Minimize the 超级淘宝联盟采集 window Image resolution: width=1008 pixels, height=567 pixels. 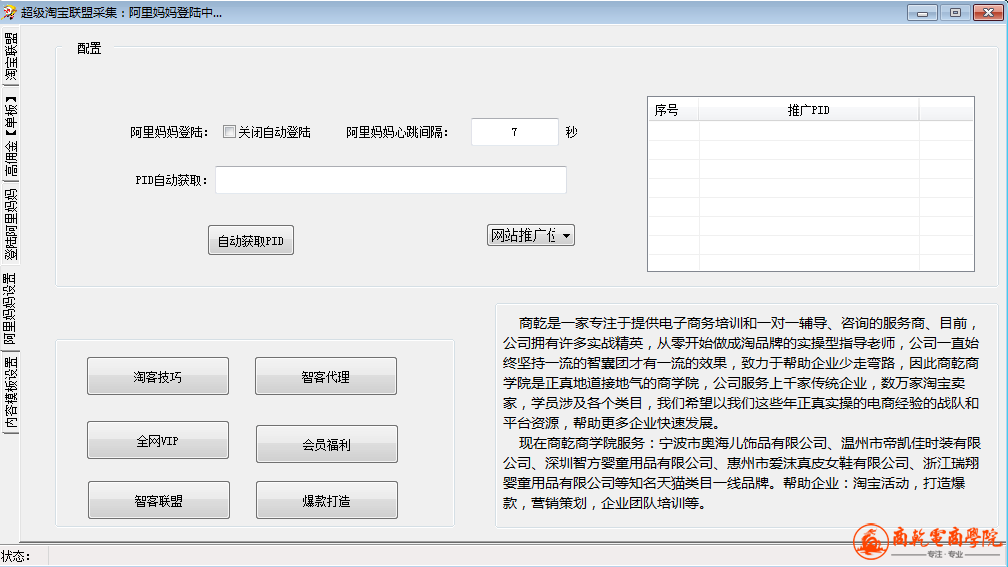click(922, 12)
